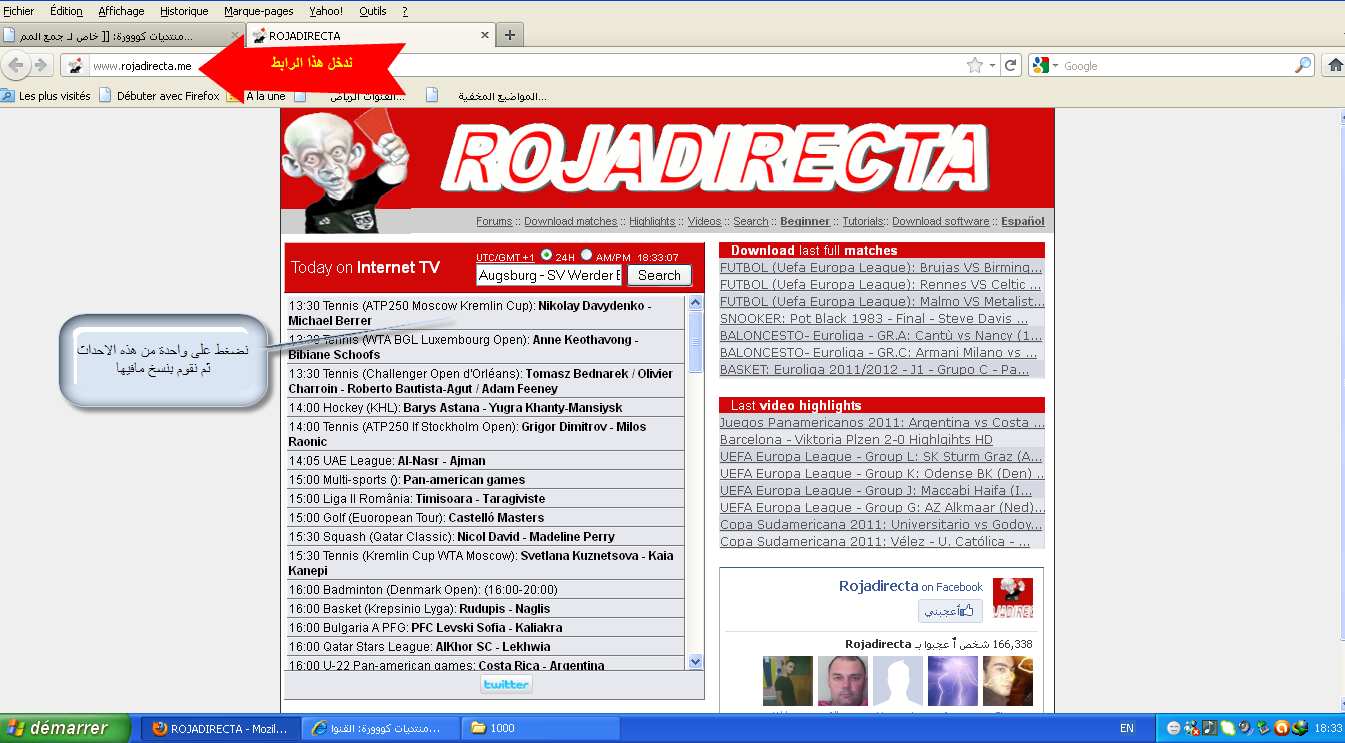Open Barcelona - Viktoria Plzen highlights link
1345x743 pixels.
(856, 440)
